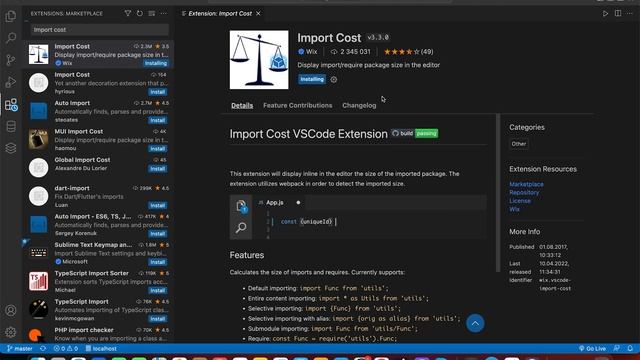Switch to Feature Contributions tab
The width and height of the screenshot is (640, 360).
click(x=298, y=105)
